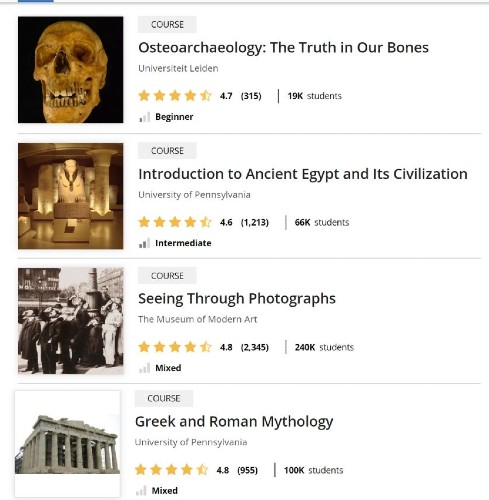Screen dimensions: 489x500
Task: Click the Mixed level icon under Greek and Roman Mythology
Action: [x=141, y=491]
